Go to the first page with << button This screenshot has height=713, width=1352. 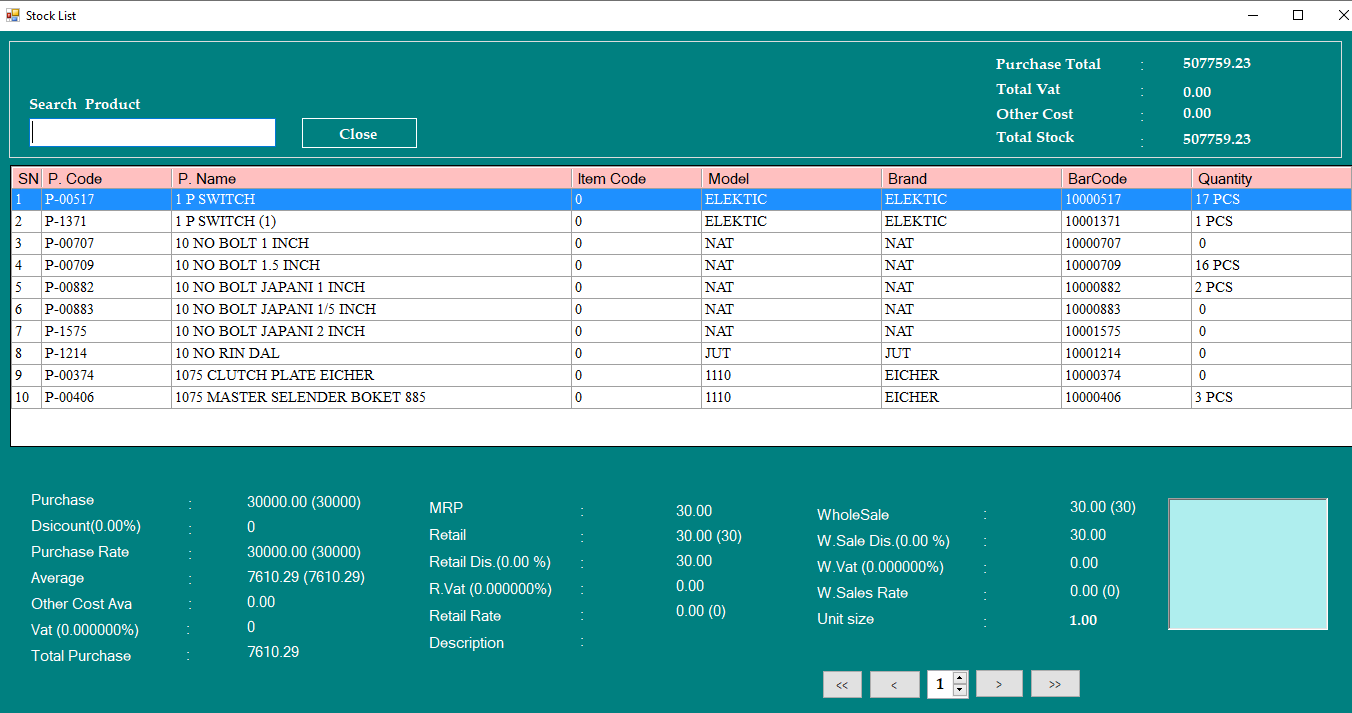click(842, 684)
